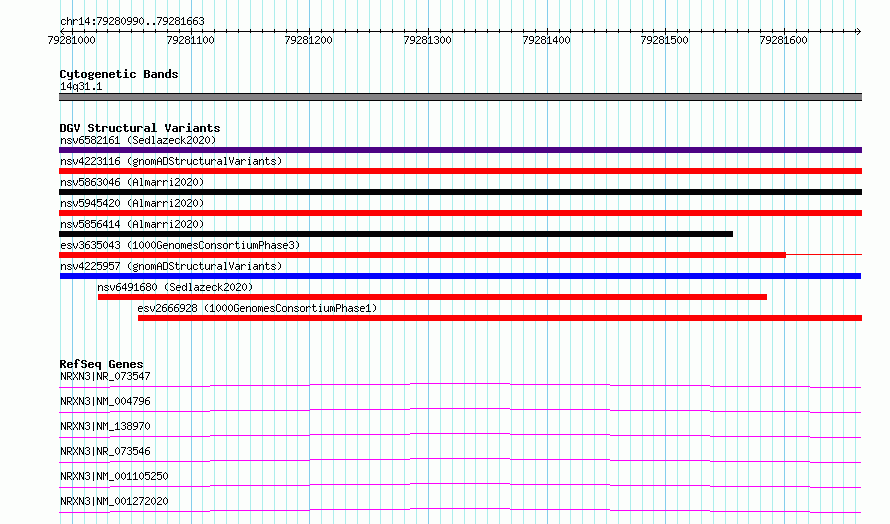
Task: Select the blue nsv4225957 variant bar
Action: [x=460, y=276]
